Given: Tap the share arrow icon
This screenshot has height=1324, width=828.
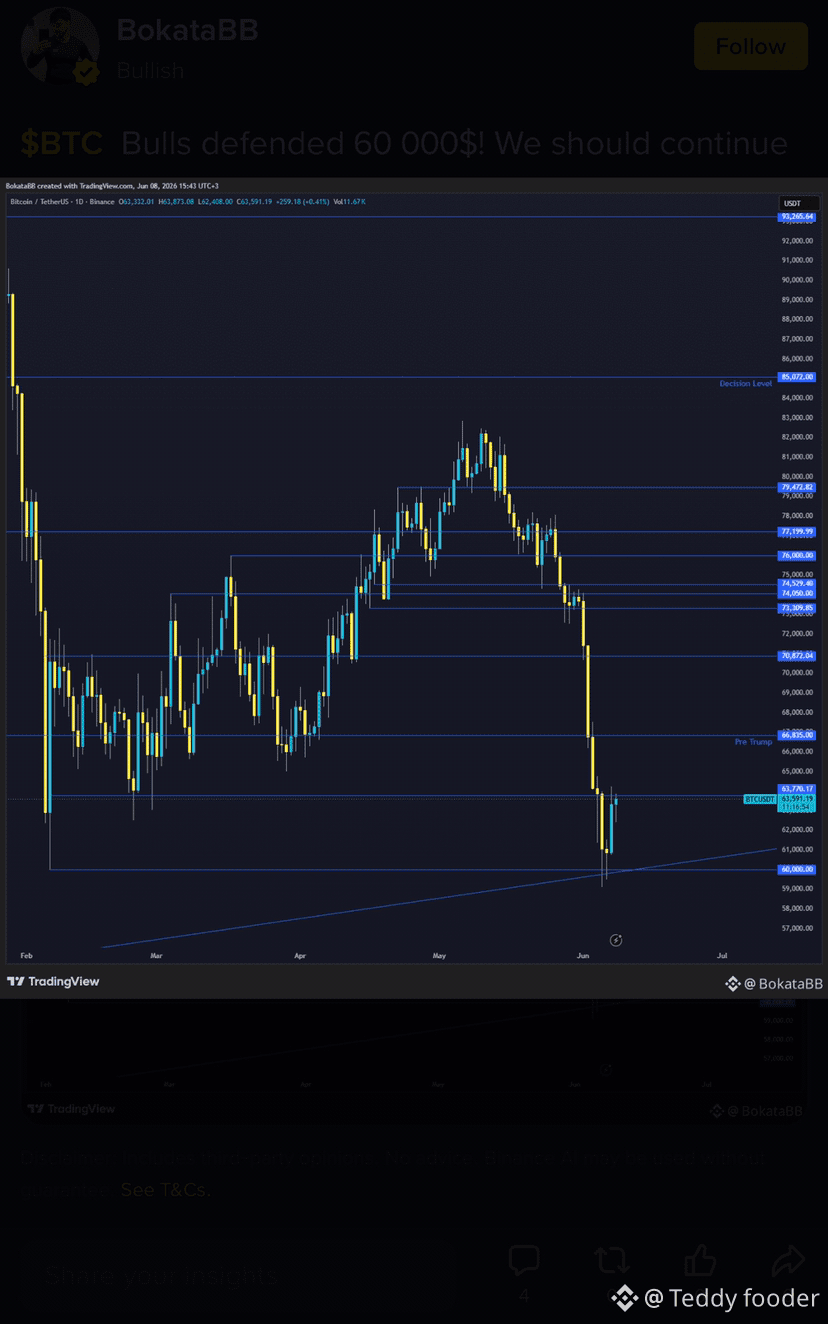Looking at the screenshot, I should point(789,1260).
